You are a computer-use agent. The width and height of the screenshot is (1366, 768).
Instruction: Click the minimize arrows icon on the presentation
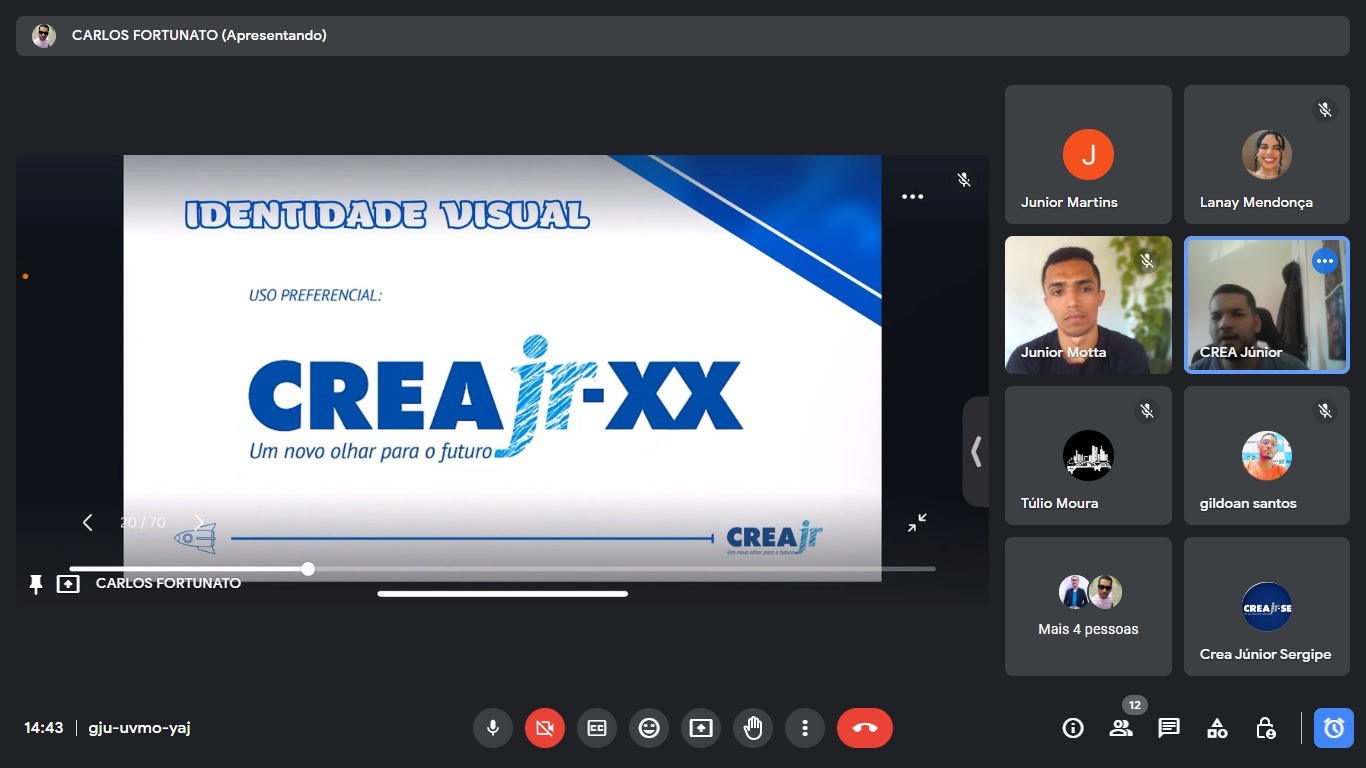click(917, 523)
